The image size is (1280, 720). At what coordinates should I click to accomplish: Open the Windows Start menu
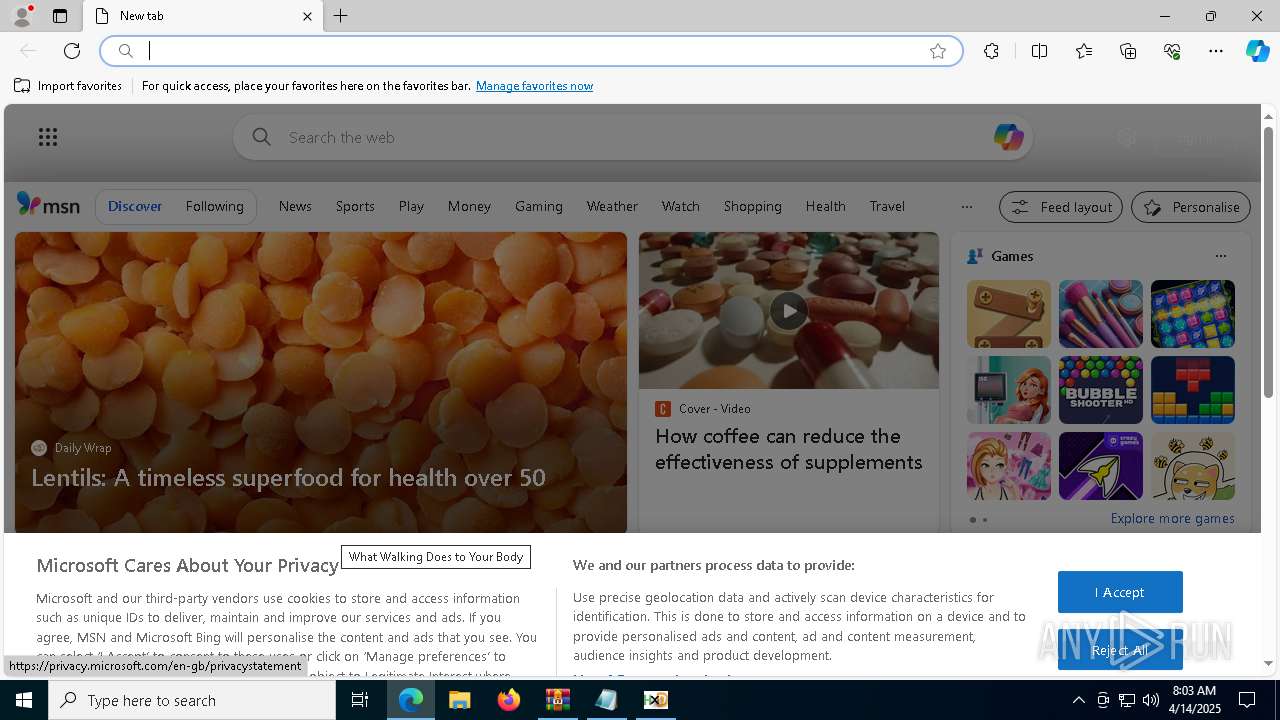pos(24,700)
